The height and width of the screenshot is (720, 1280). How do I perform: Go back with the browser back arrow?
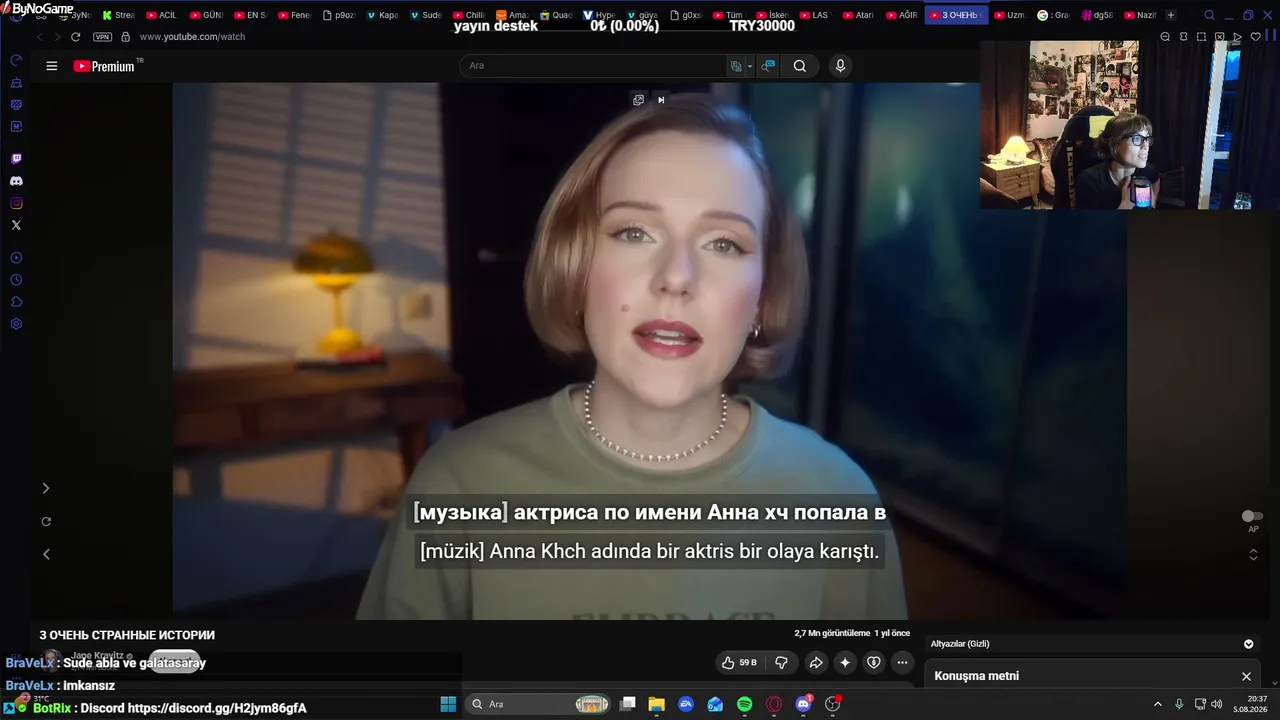pos(40,37)
